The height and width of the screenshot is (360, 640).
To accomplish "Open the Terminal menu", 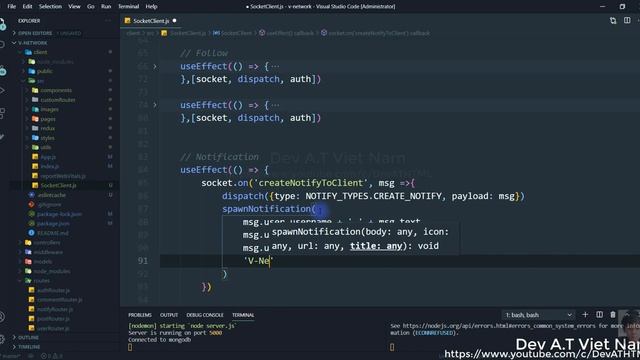I will 129,7.
